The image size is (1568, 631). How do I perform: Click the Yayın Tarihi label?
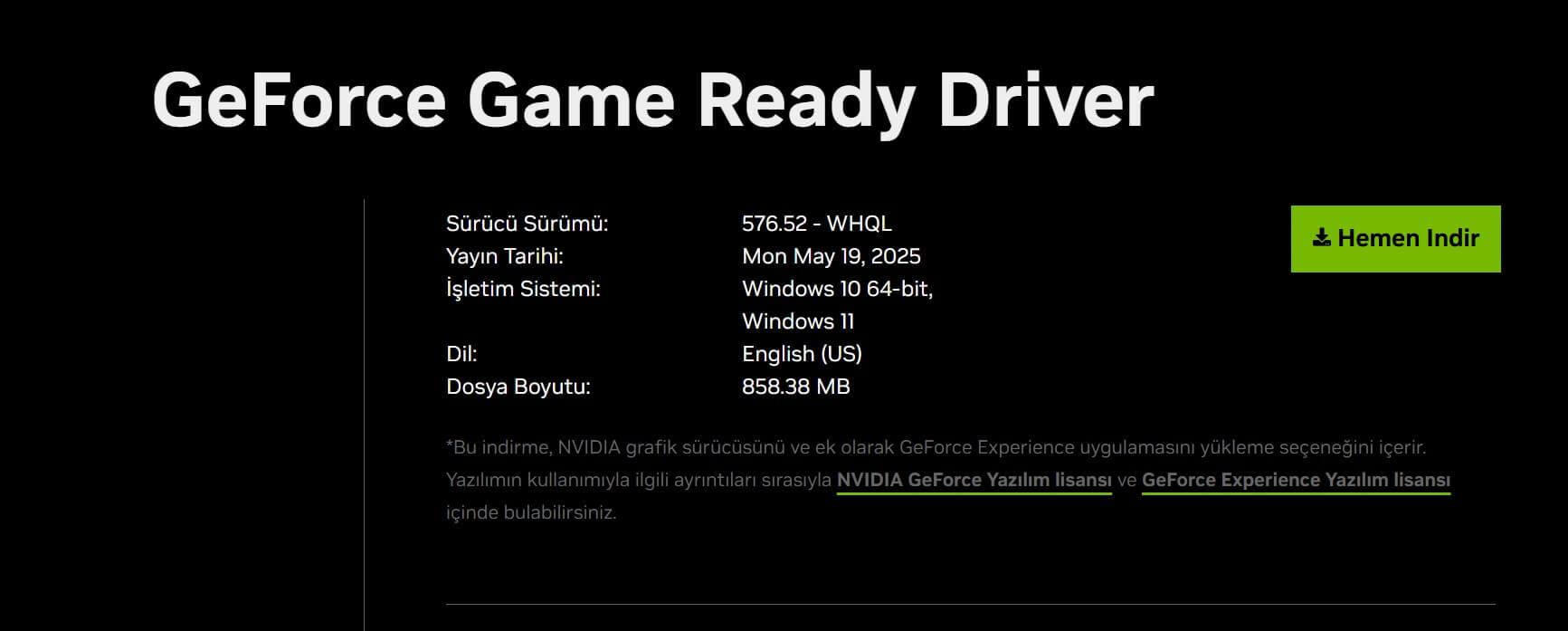click(x=504, y=256)
